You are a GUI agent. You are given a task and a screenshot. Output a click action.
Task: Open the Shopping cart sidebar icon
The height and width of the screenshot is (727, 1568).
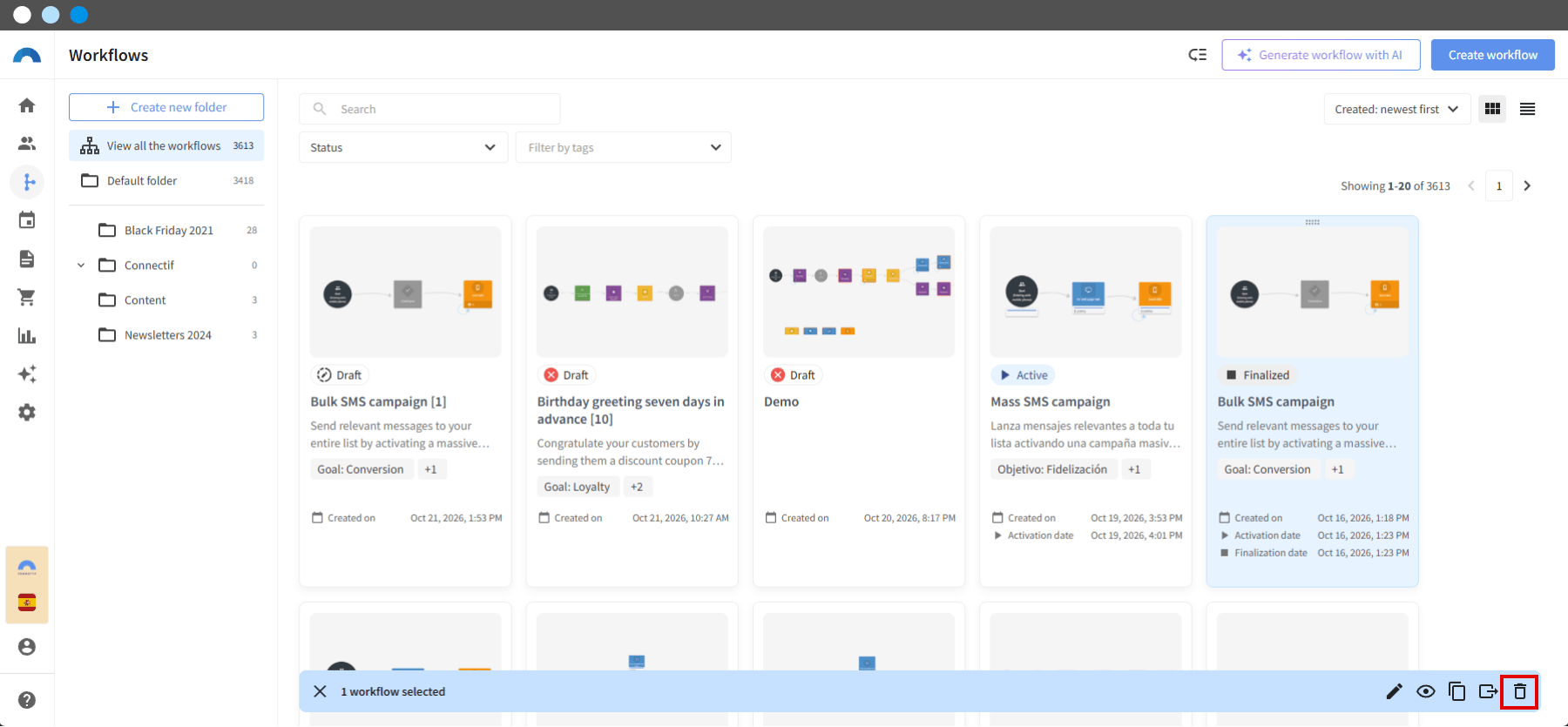click(27, 297)
